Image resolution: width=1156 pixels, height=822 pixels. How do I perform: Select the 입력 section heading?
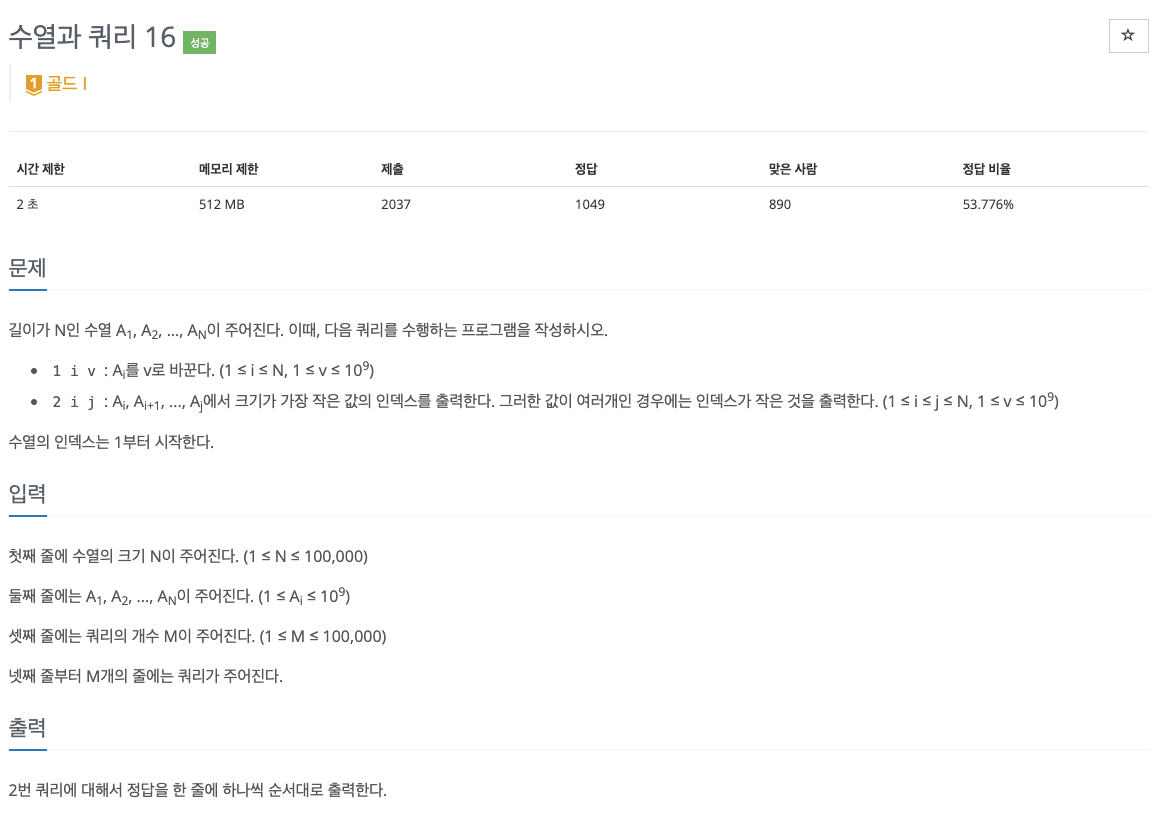[27, 494]
